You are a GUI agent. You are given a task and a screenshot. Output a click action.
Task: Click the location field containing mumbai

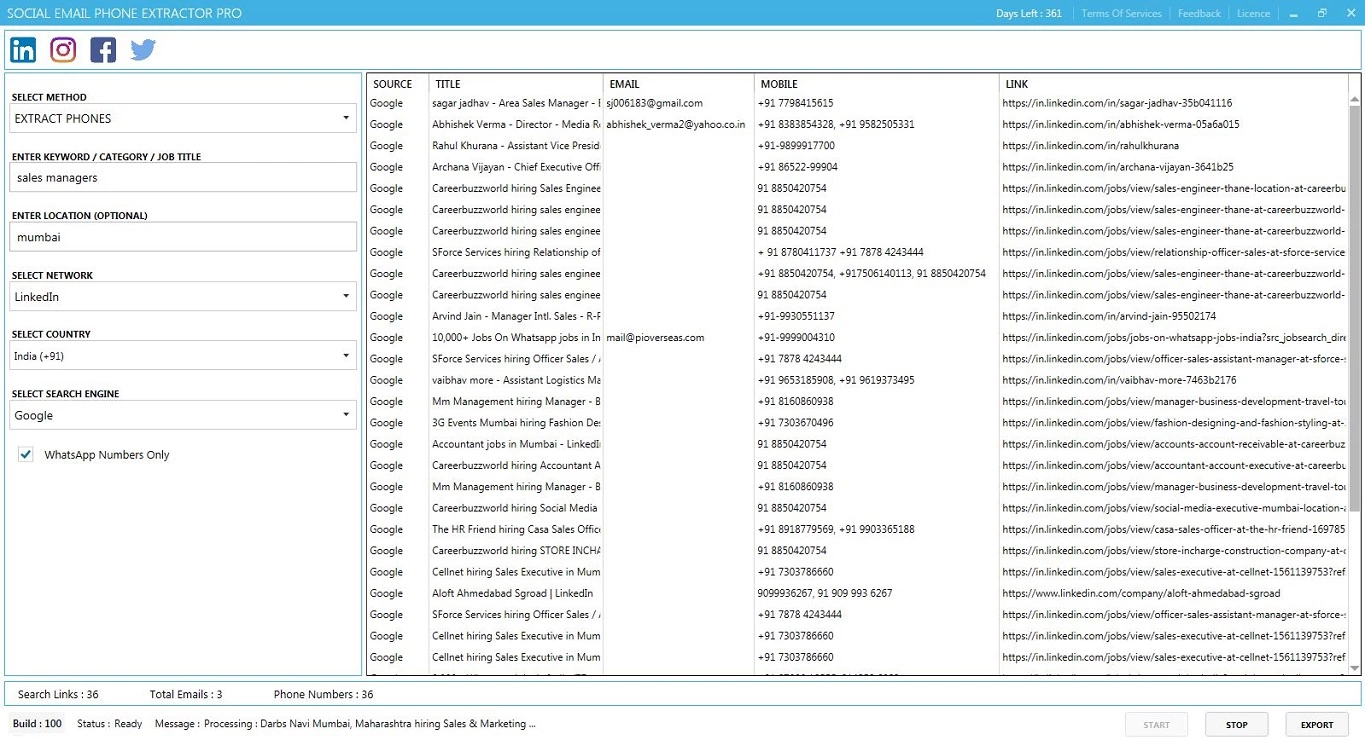pyautogui.click(x=184, y=237)
